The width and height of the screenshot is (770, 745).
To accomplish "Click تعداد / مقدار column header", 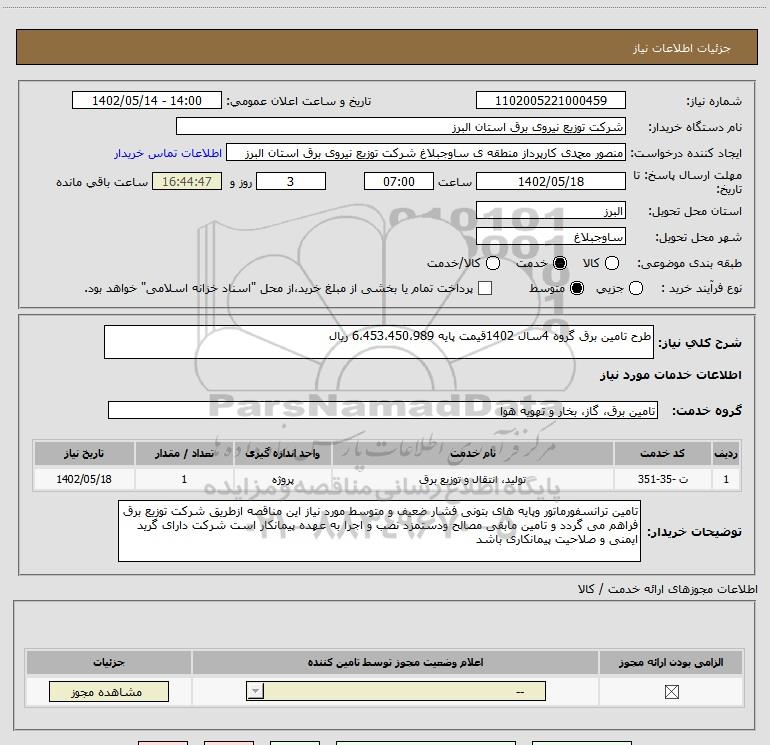I will [x=184, y=453].
